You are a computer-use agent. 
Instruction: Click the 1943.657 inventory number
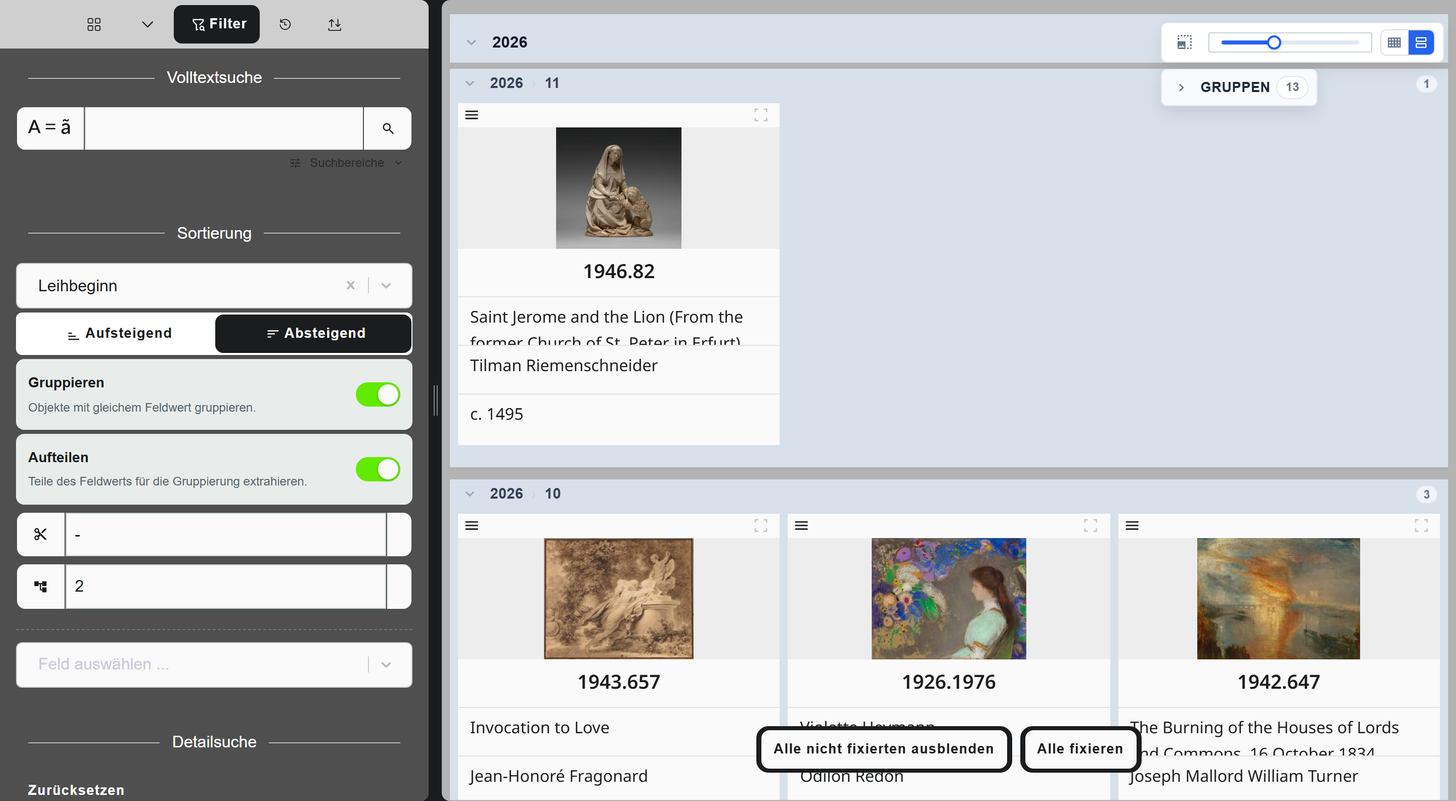tap(619, 683)
